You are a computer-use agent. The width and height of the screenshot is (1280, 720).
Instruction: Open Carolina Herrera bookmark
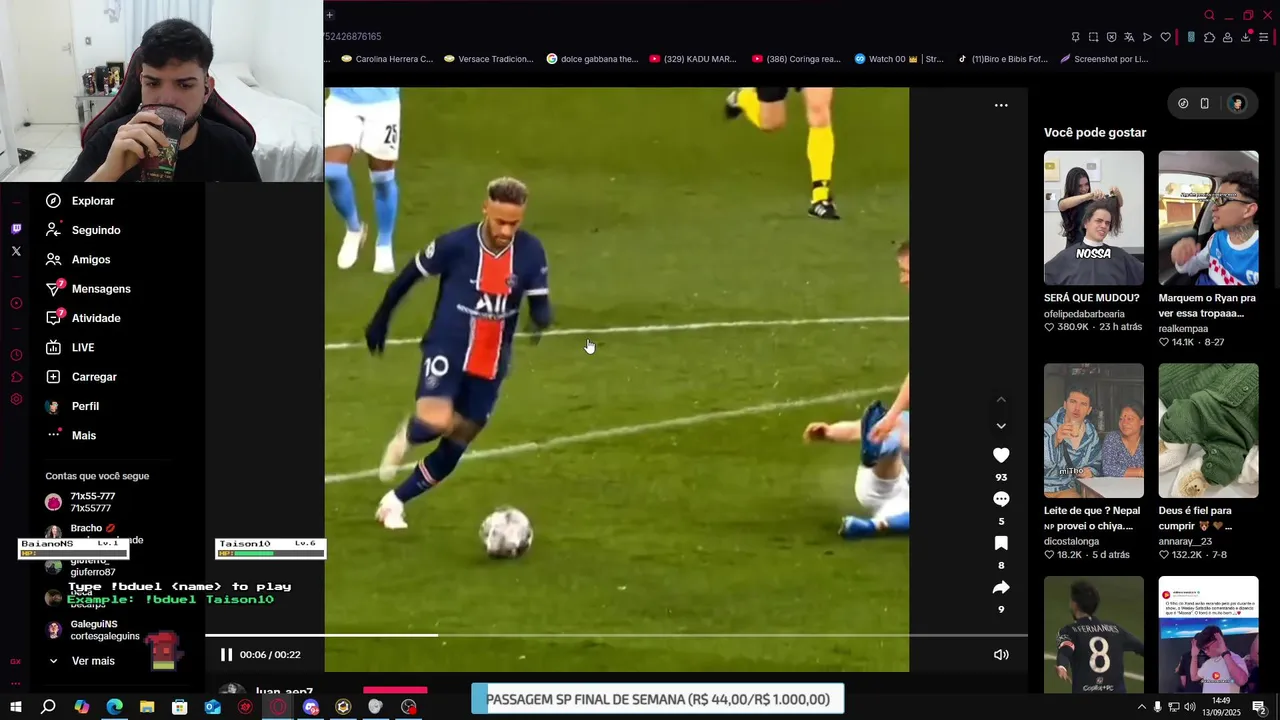387,59
